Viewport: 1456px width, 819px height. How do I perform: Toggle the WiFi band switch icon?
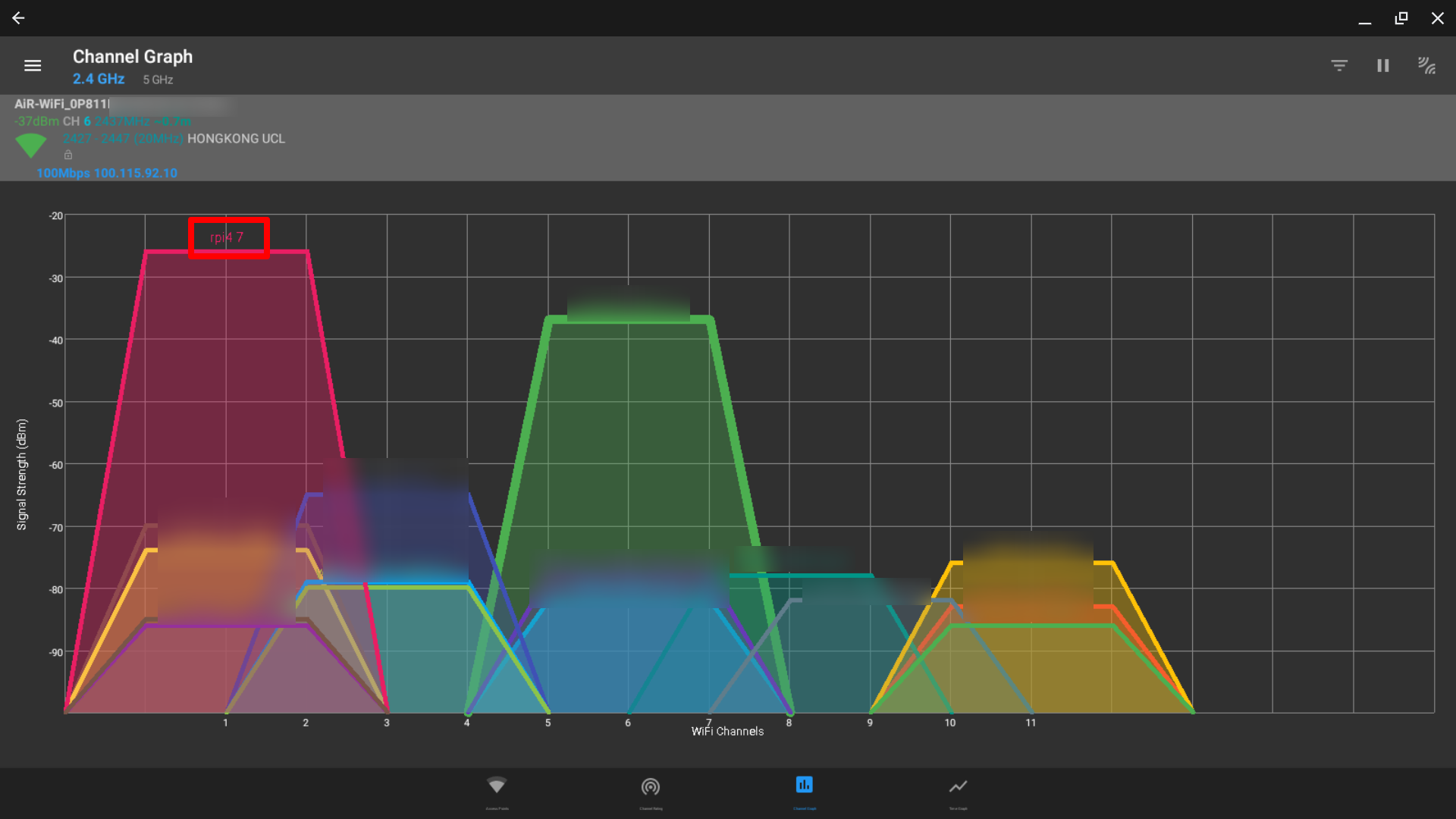pyautogui.click(x=1426, y=66)
